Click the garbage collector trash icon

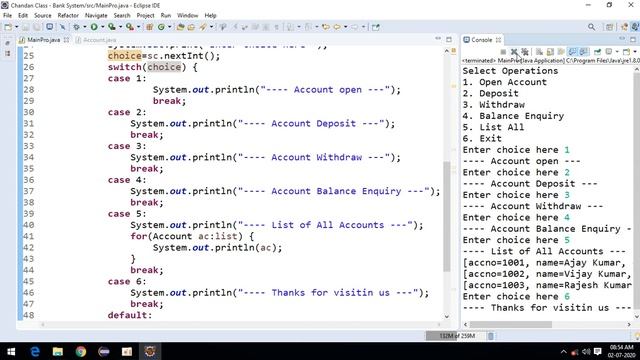point(491,336)
